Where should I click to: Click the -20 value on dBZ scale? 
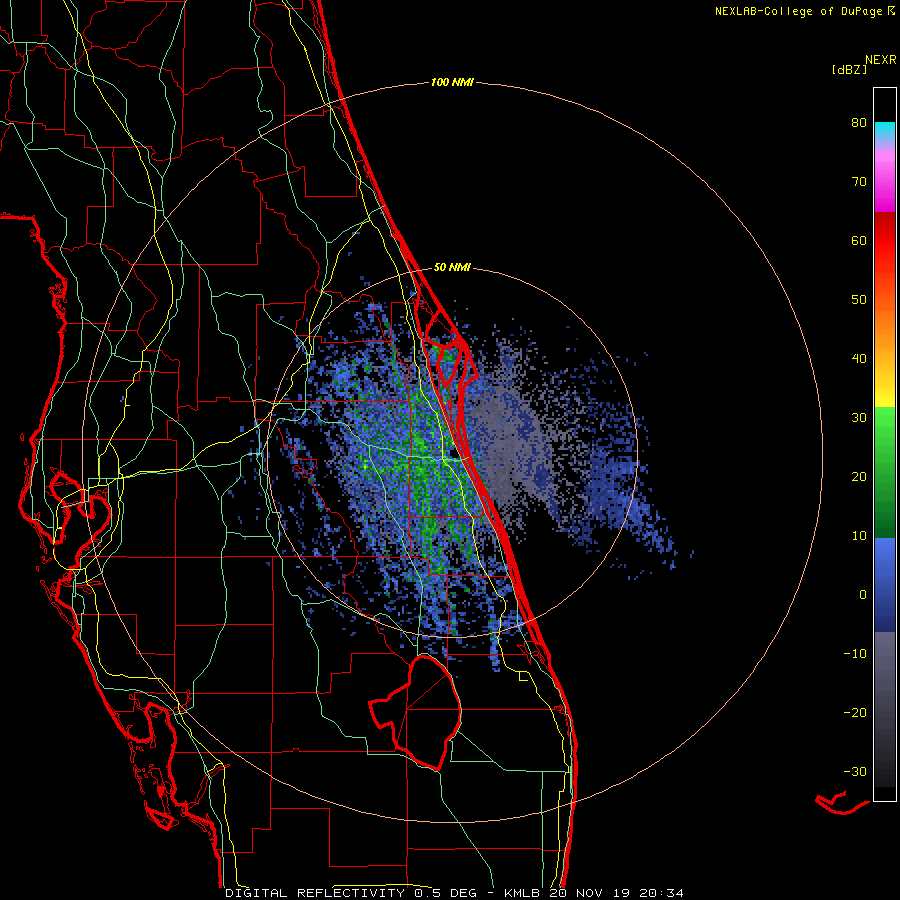(x=855, y=712)
